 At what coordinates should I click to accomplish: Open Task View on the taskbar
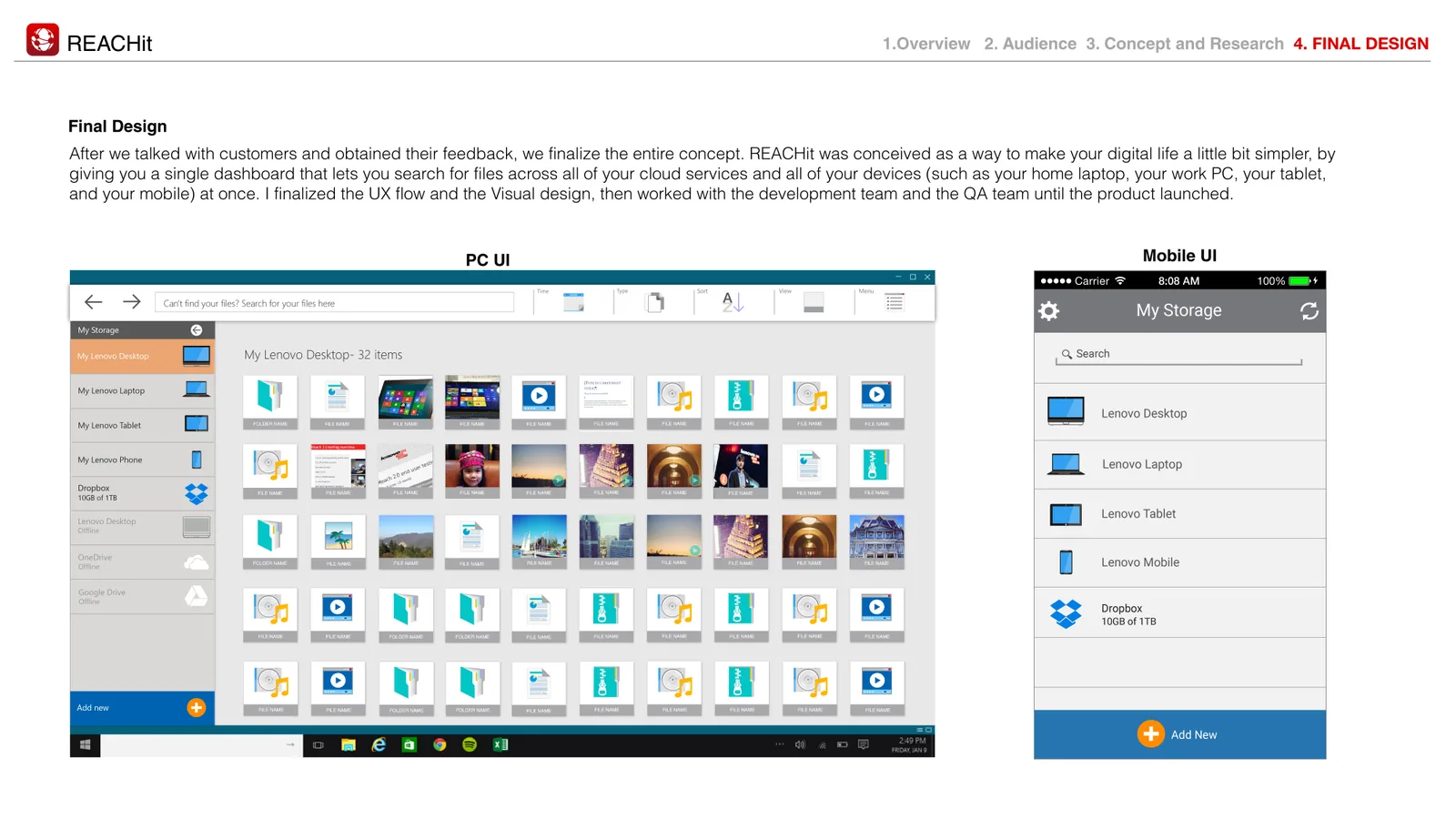click(x=318, y=745)
